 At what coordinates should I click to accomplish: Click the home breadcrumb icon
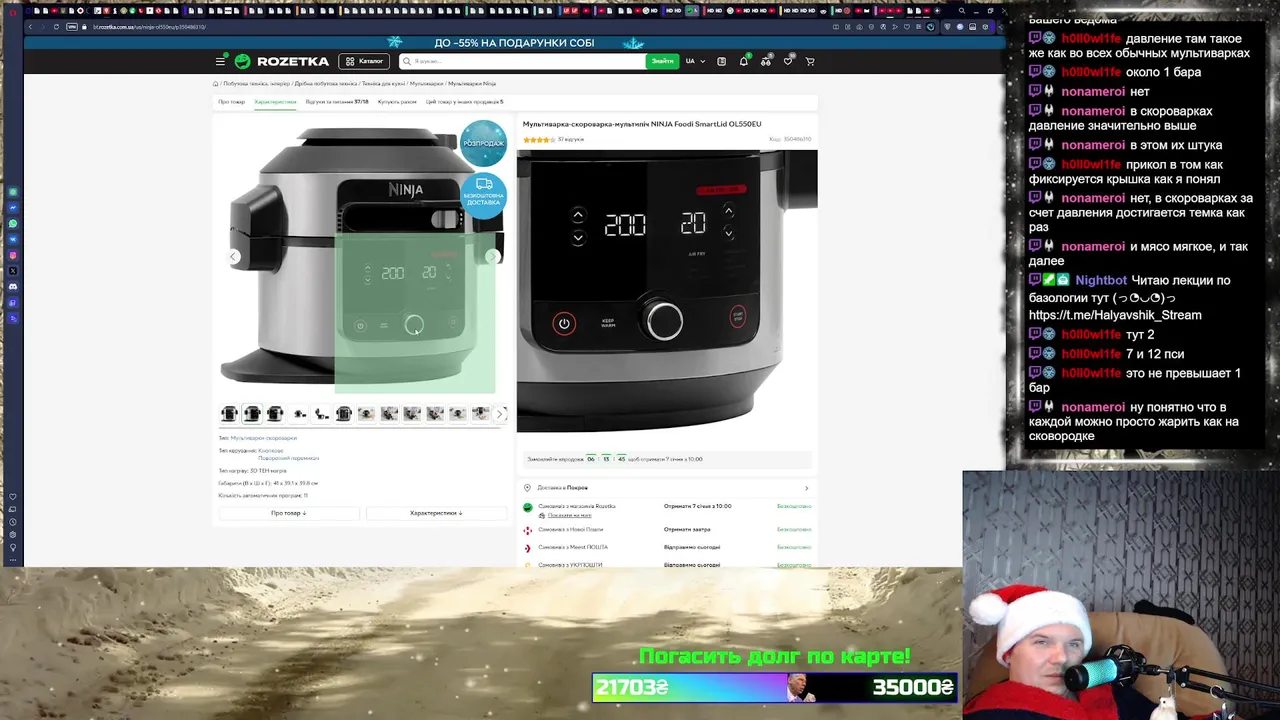(215, 84)
